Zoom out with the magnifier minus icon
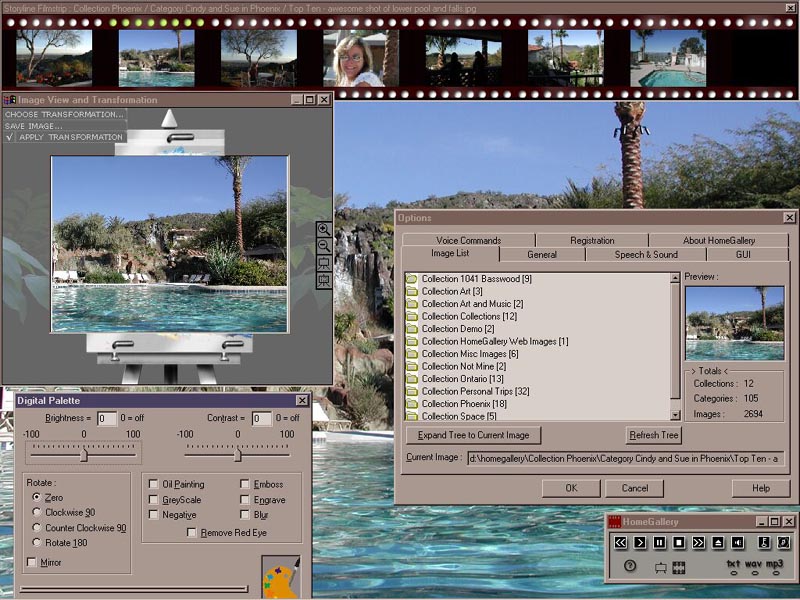This screenshot has width=800, height=600. click(324, 246)
